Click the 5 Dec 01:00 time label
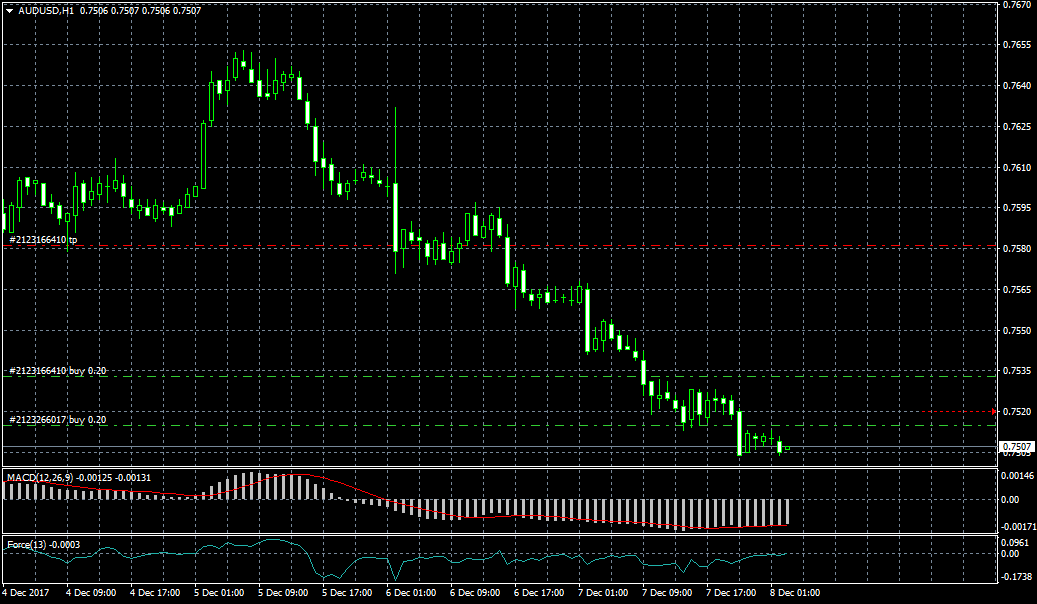Viewport: 1037px width, 604px height. click(x=220, y=593)
